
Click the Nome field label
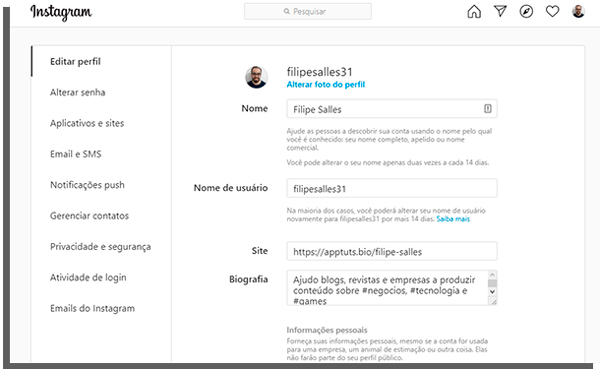[254, 109]
